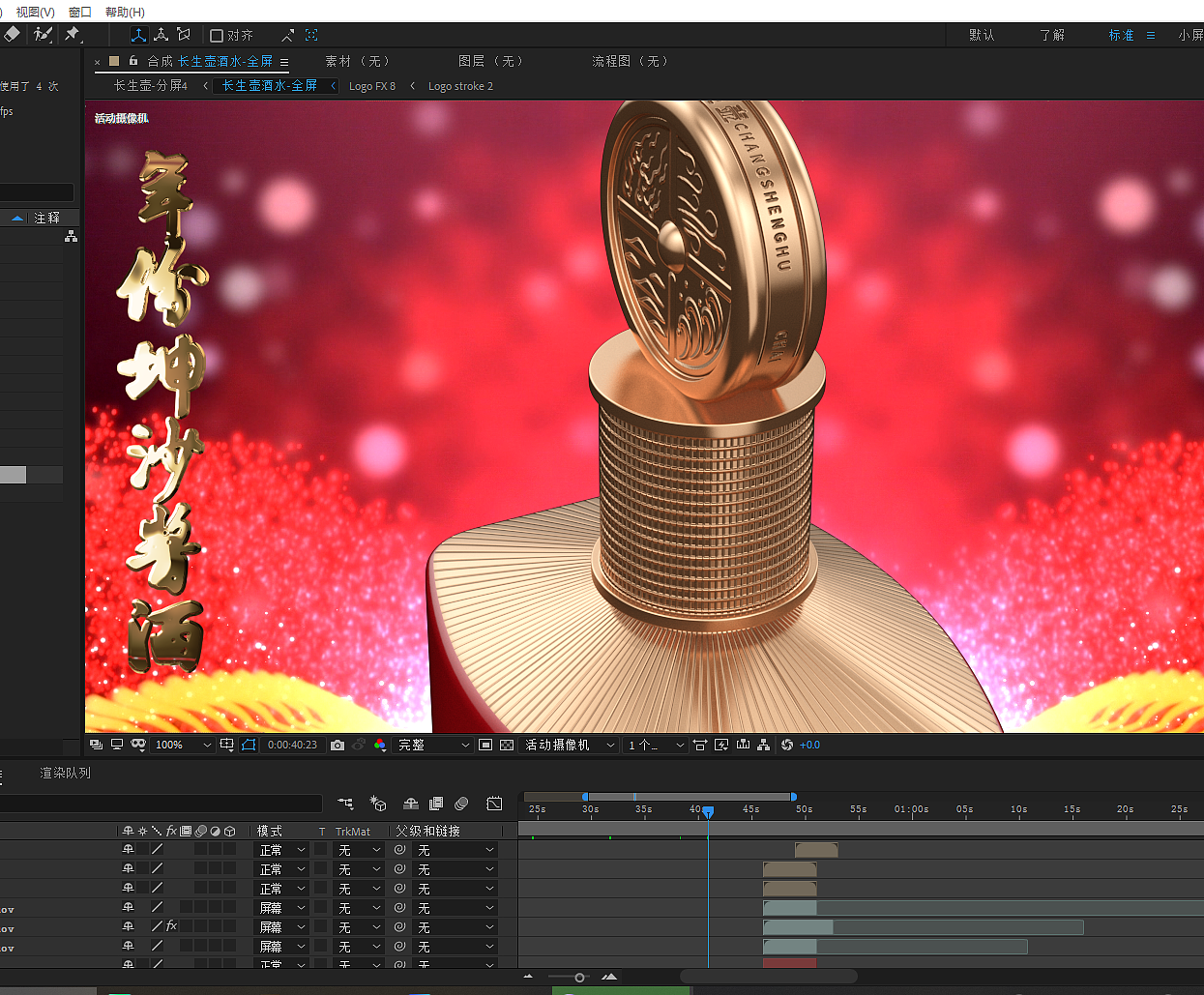The image size is (1204, 995).
Task: Open the 渲染队列 tab
Action: 65,773
